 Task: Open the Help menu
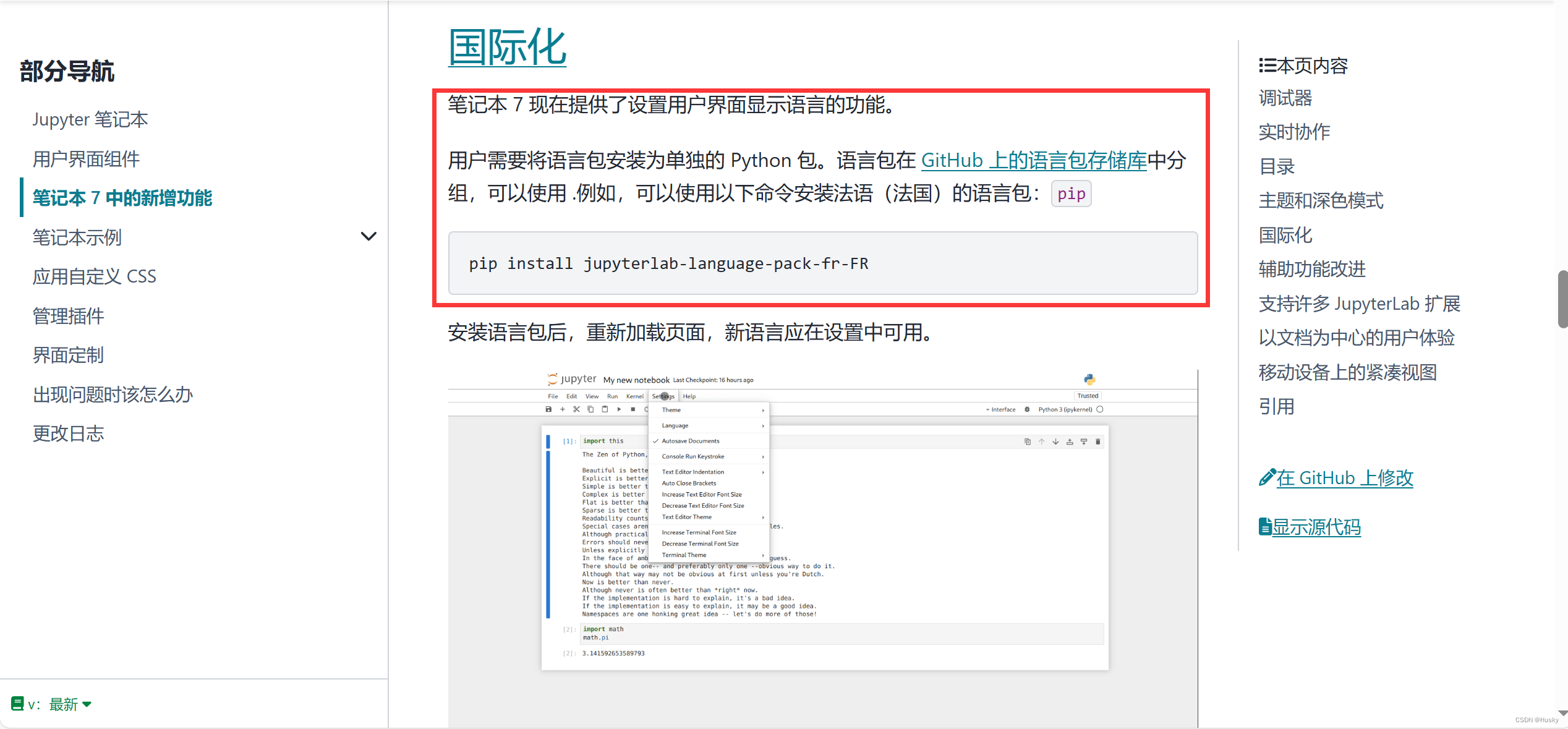point(689,396)
